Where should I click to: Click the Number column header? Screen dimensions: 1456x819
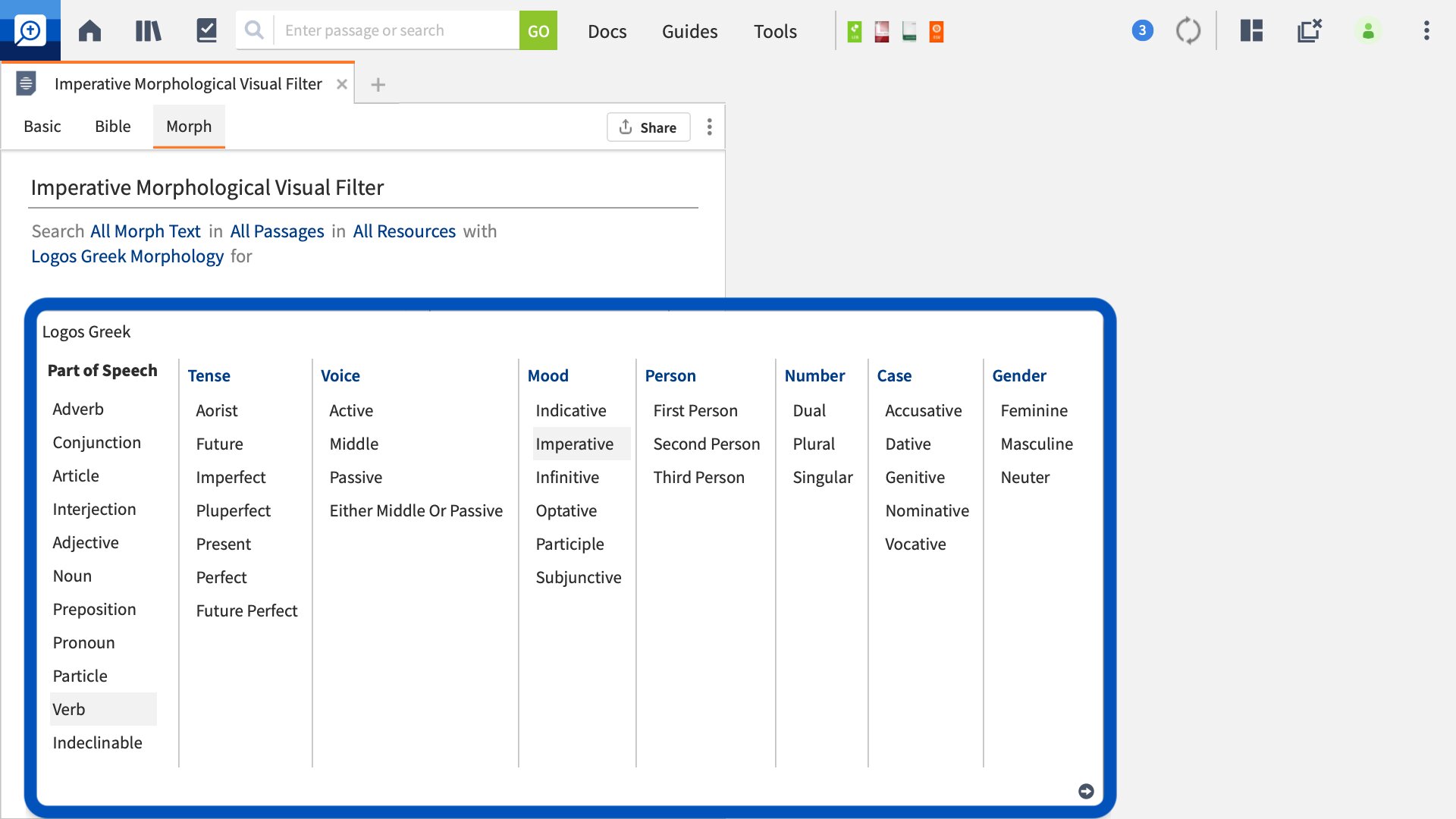814,375
